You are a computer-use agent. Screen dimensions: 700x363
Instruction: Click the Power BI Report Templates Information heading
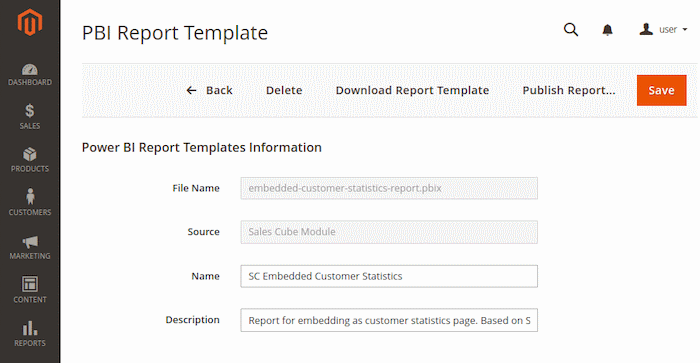201,147
